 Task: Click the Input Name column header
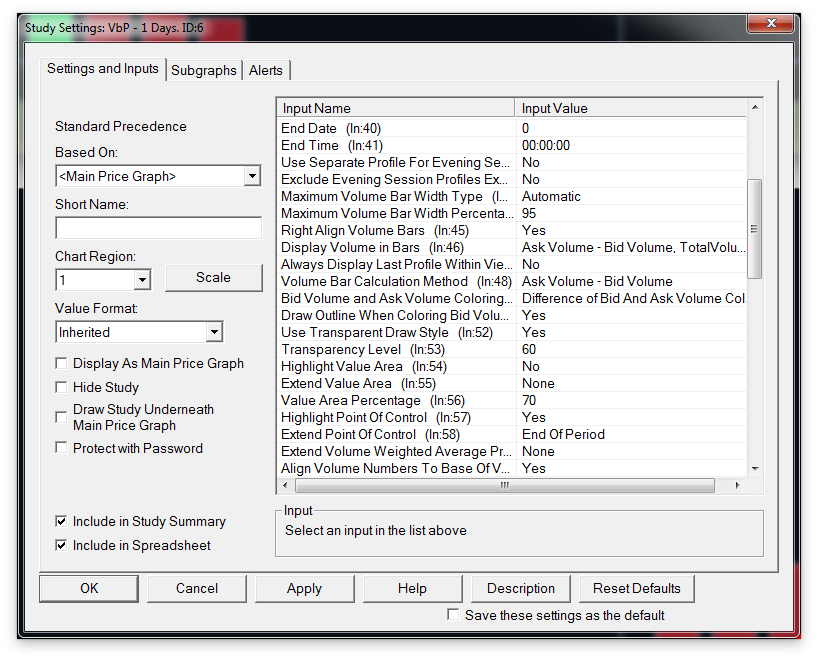pos(396,108)
